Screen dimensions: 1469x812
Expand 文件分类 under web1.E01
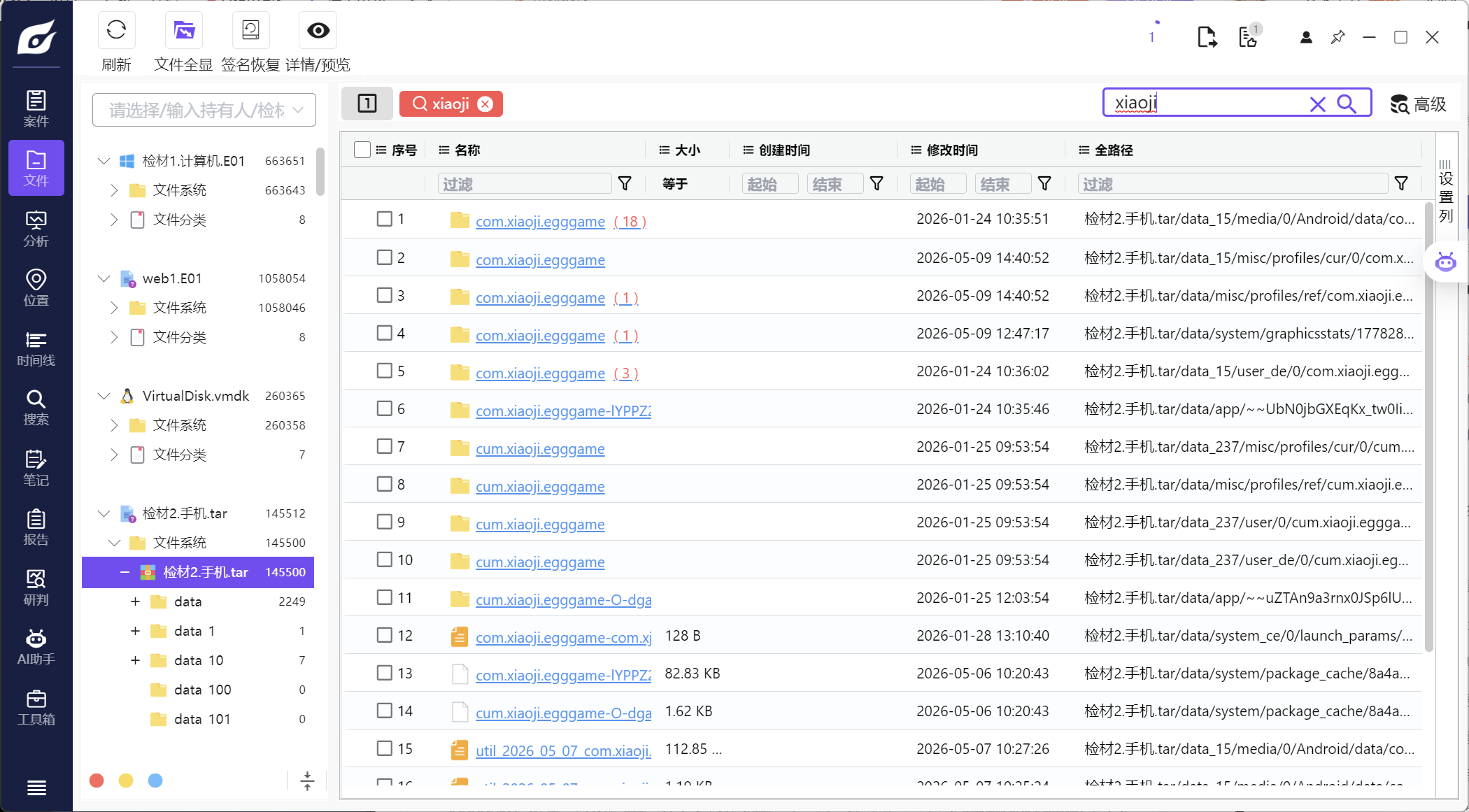click(x=115, y=337)
